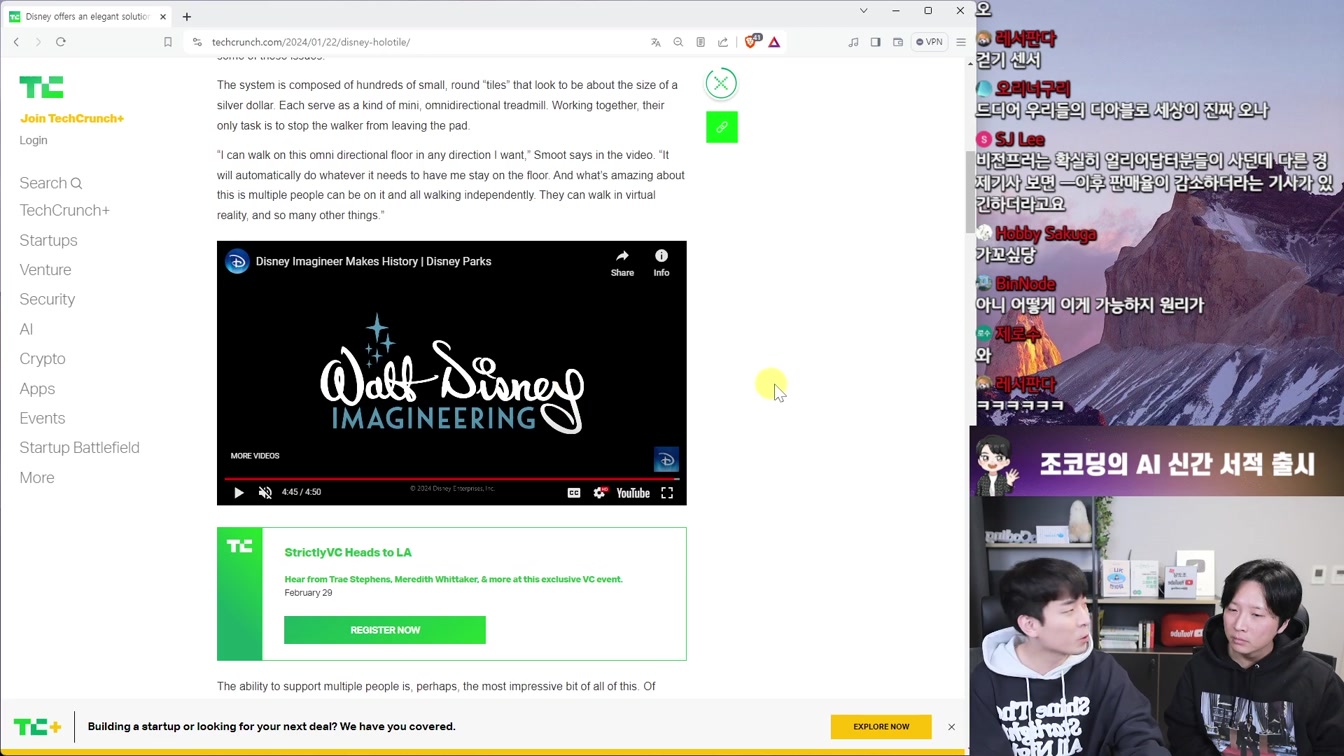
Task: Click the REGISTER NOW button
Action: click(385, 630)
